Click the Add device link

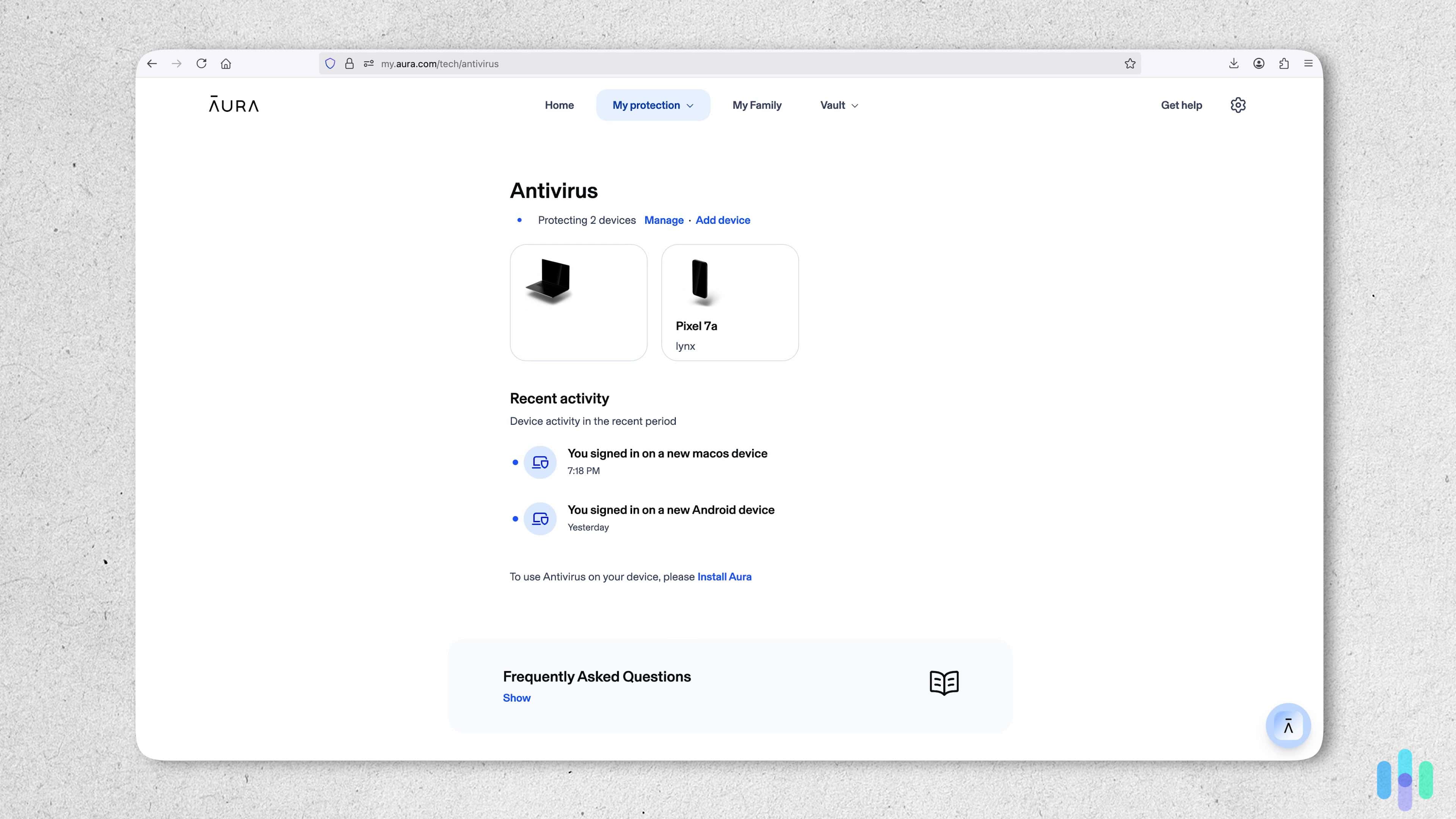[722, 220]
